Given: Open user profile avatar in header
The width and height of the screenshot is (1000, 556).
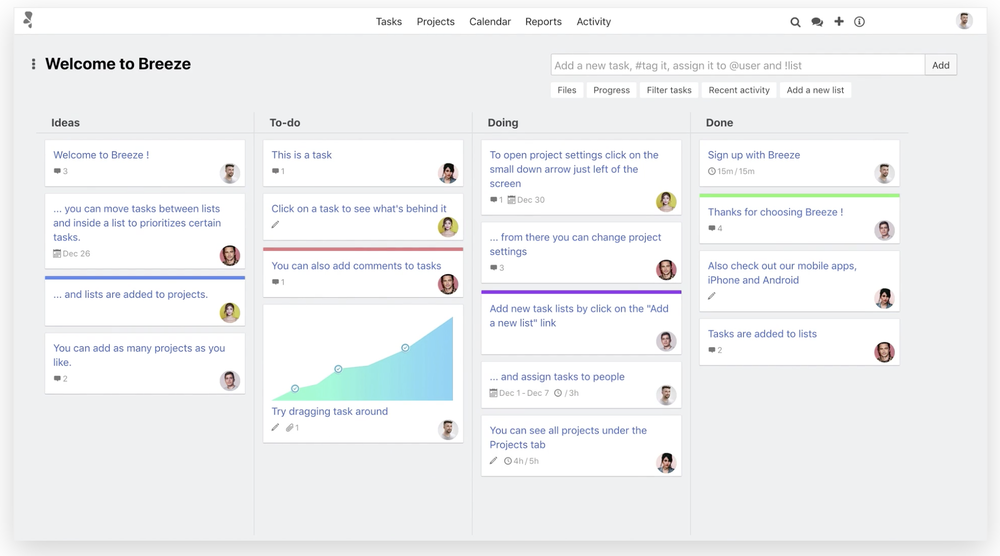Looking at the screenshot, I should [964, 20].
